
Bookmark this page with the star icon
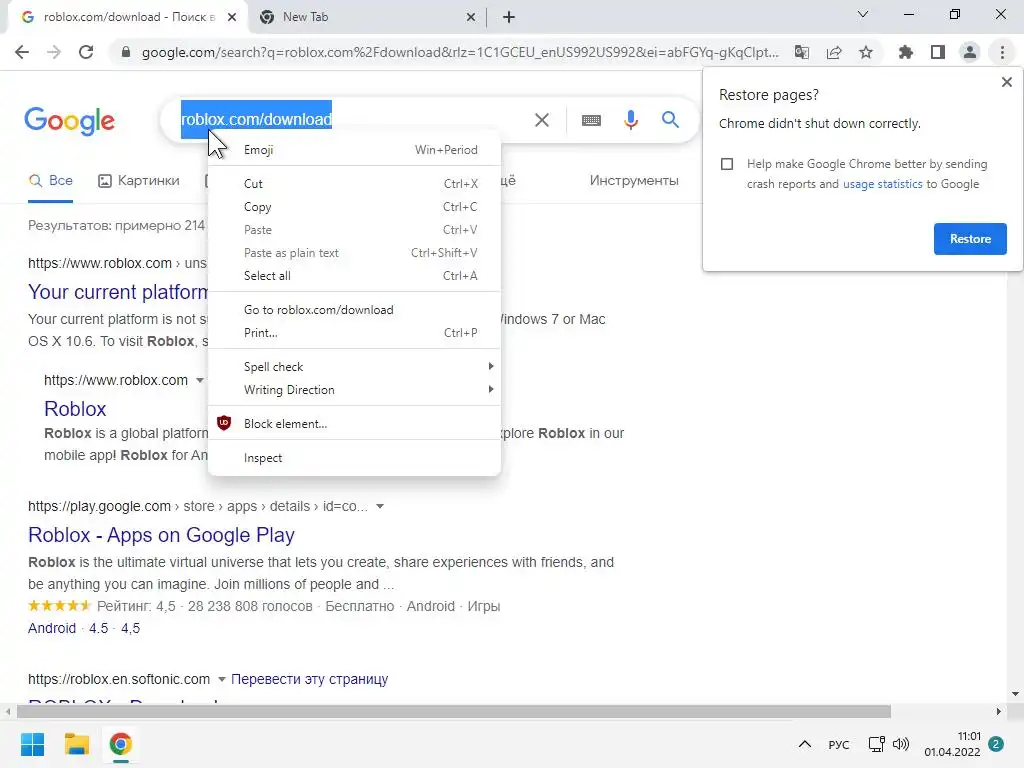pyautogui.click(x=866, y=52)
